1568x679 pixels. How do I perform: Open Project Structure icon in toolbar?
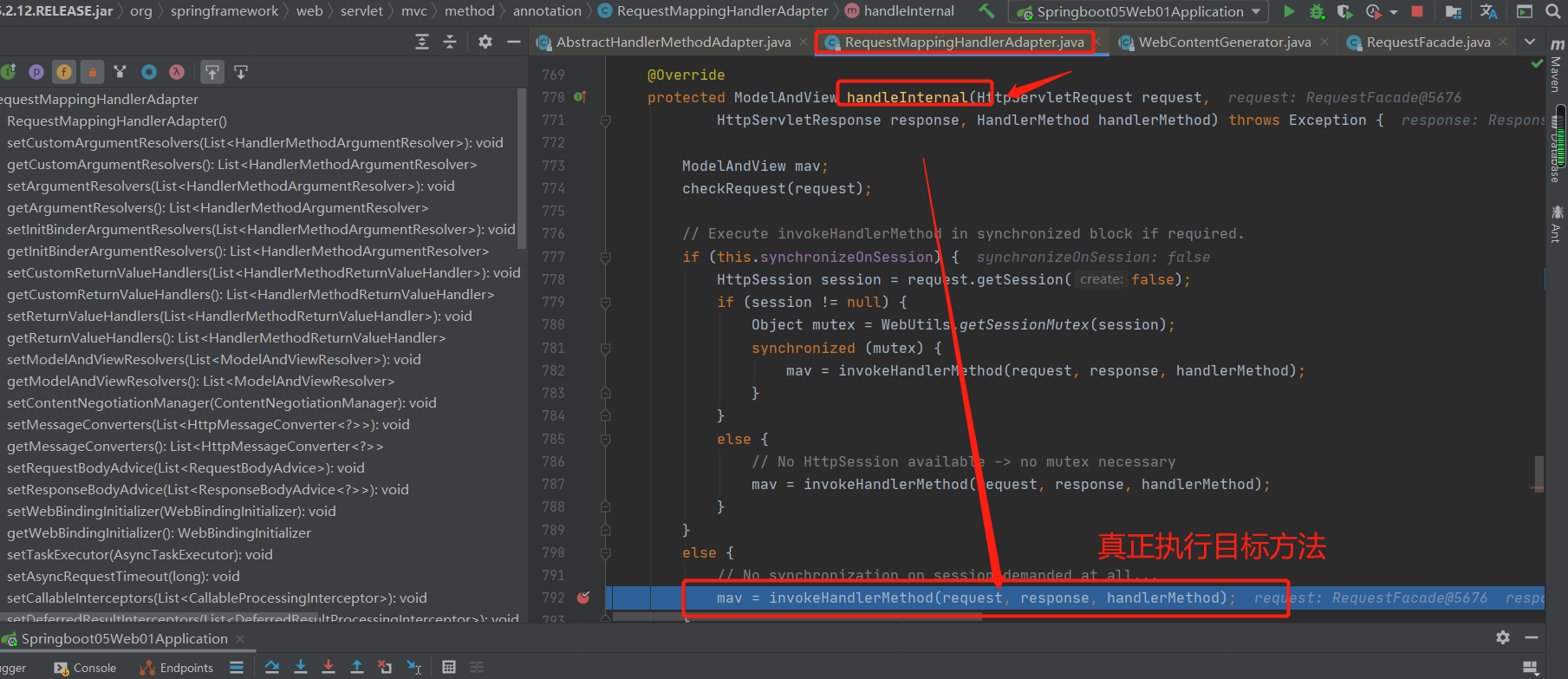click(1454, 11)
